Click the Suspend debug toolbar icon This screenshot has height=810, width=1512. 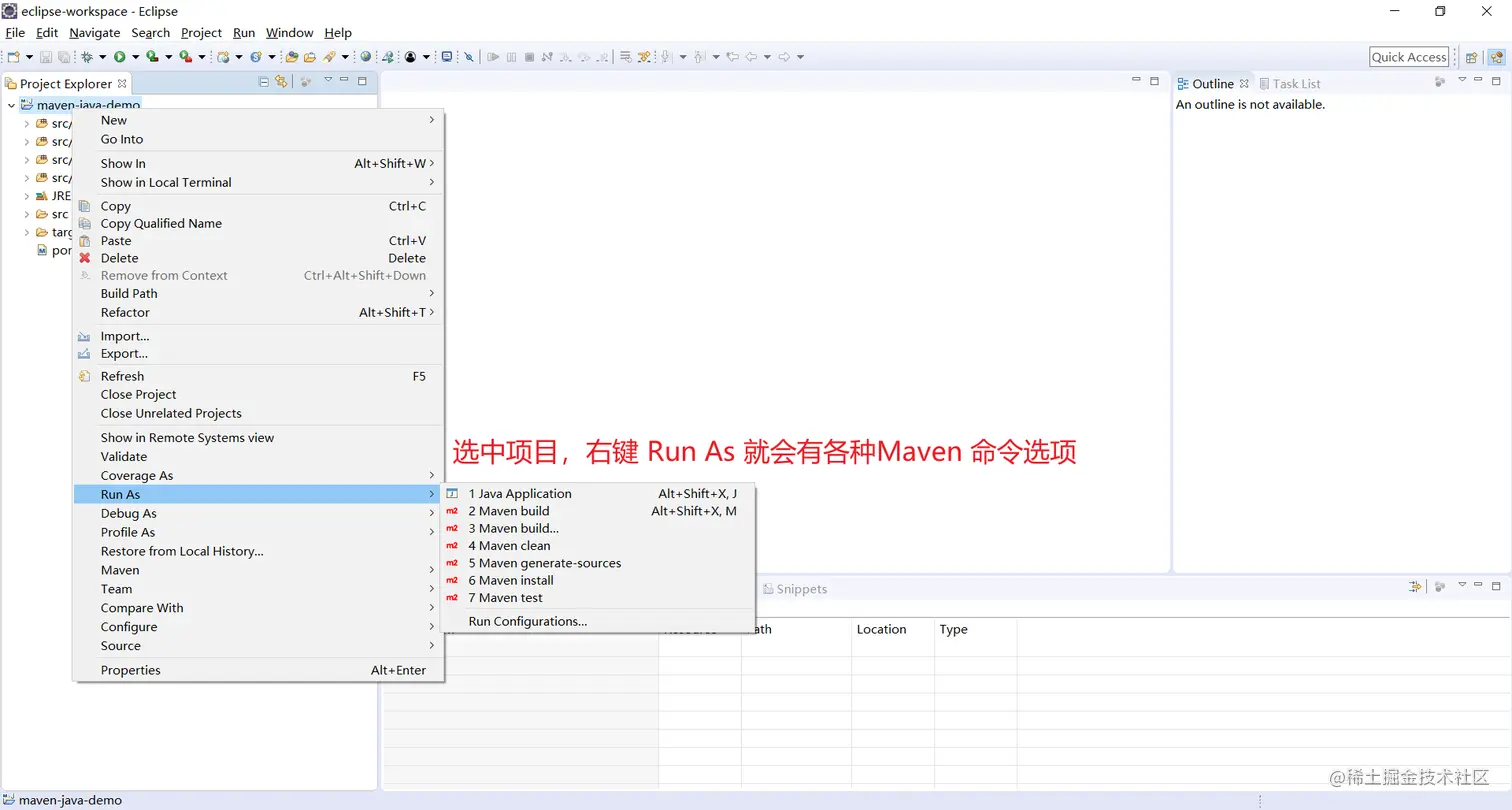(x=512, y=57)
